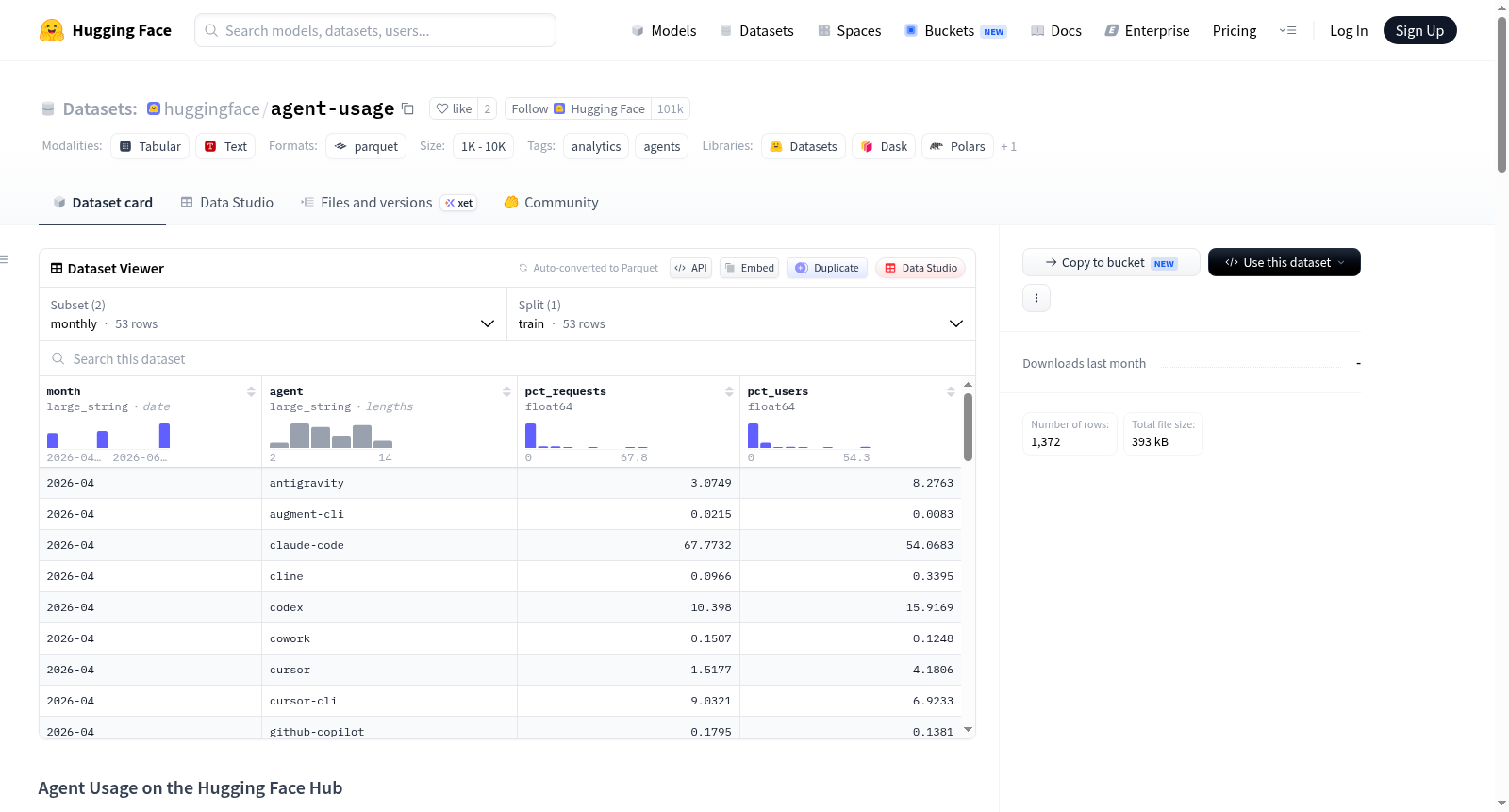
Task: Click the +1 more libraries expander
Action: [1008, 146]
